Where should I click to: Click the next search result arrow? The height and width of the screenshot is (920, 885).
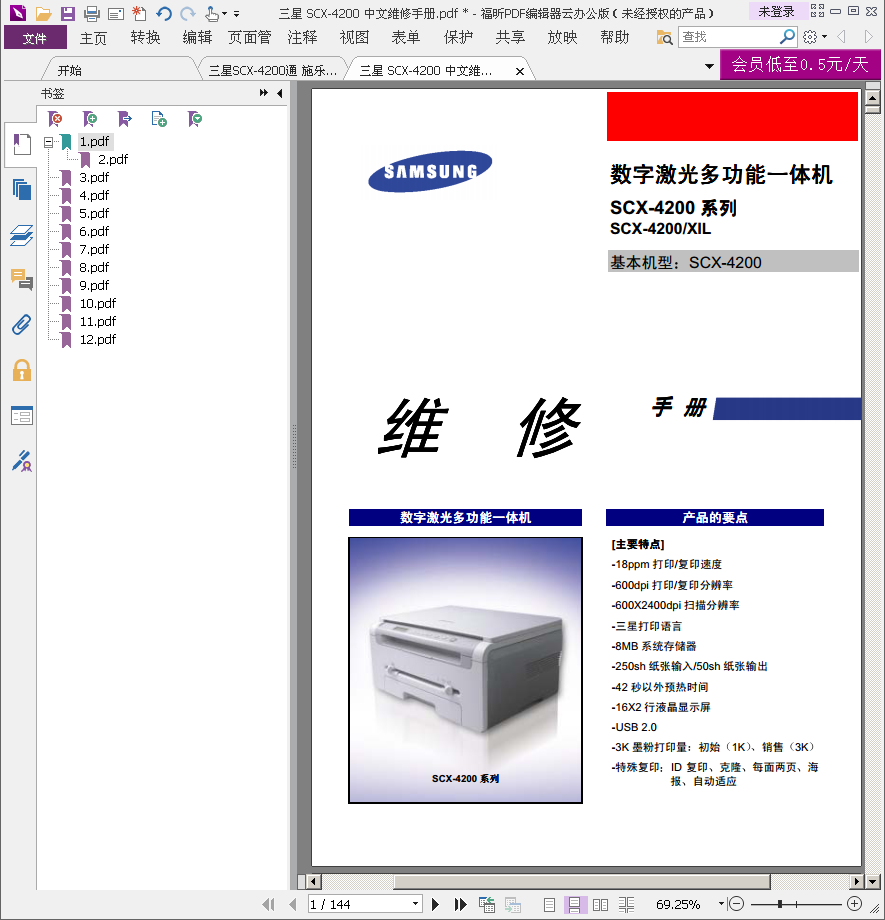(x=869, y=37)
